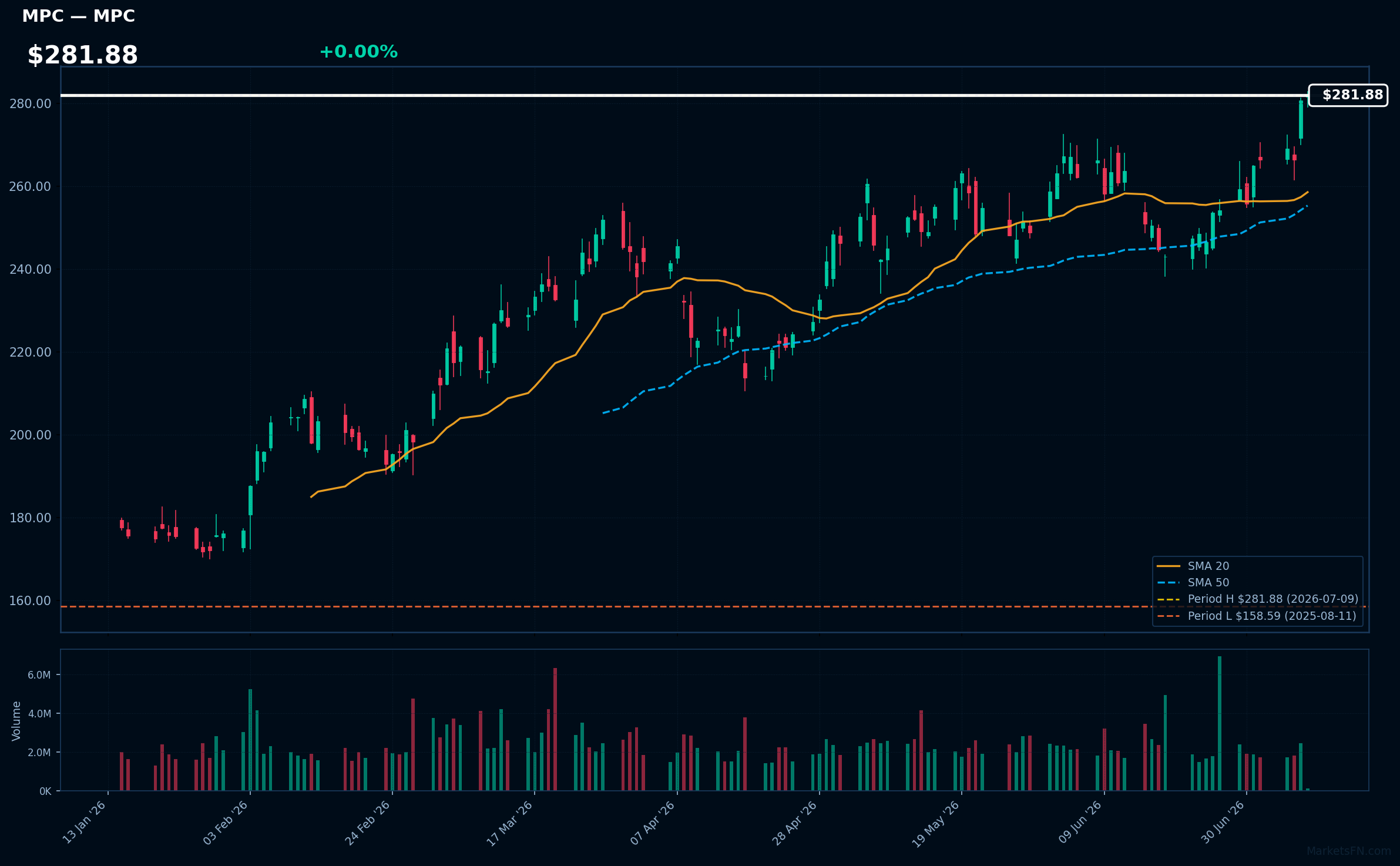Click the 07 Apr '26 date label

coord(653,823)
